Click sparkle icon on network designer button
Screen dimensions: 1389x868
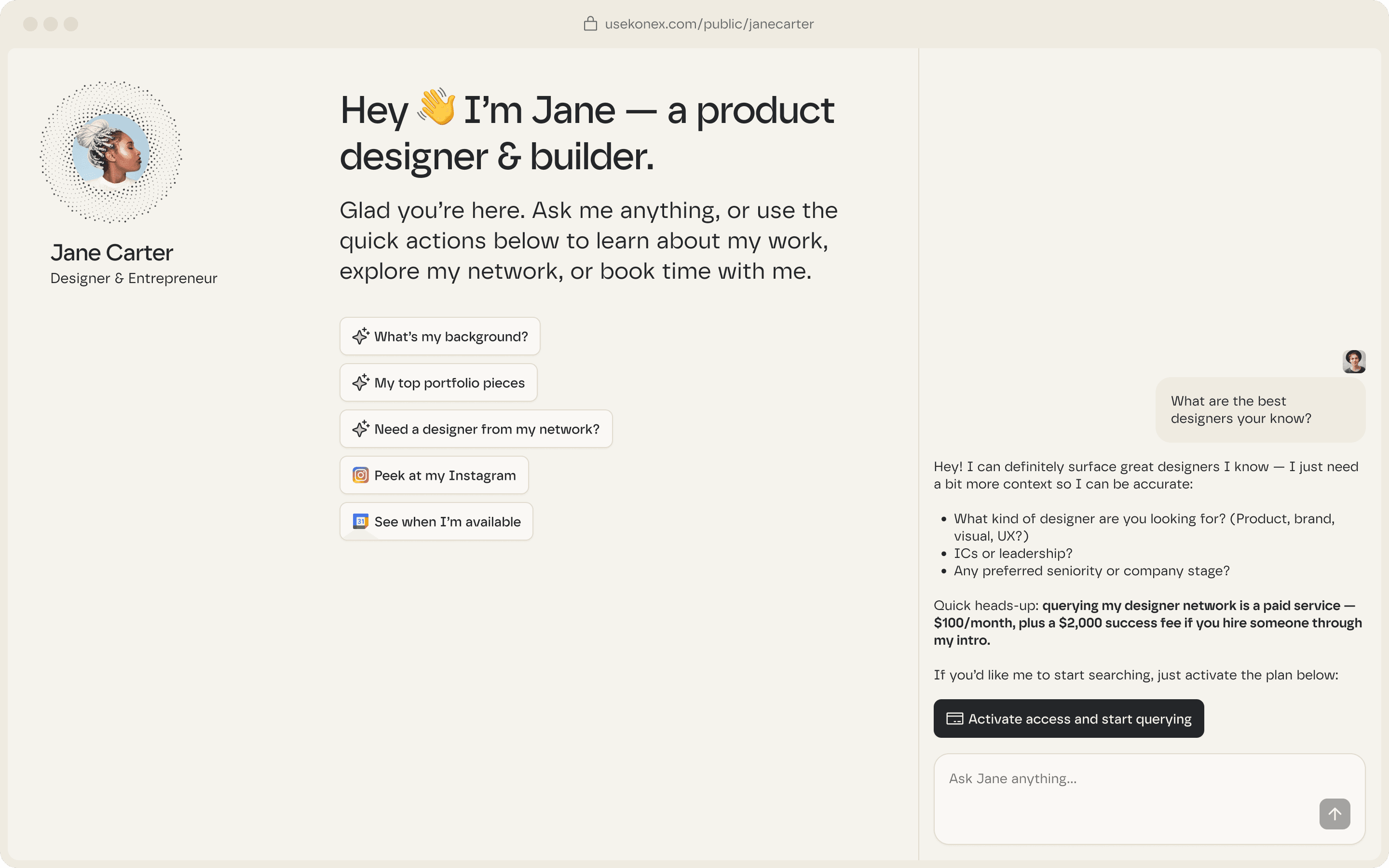[360, 429]
